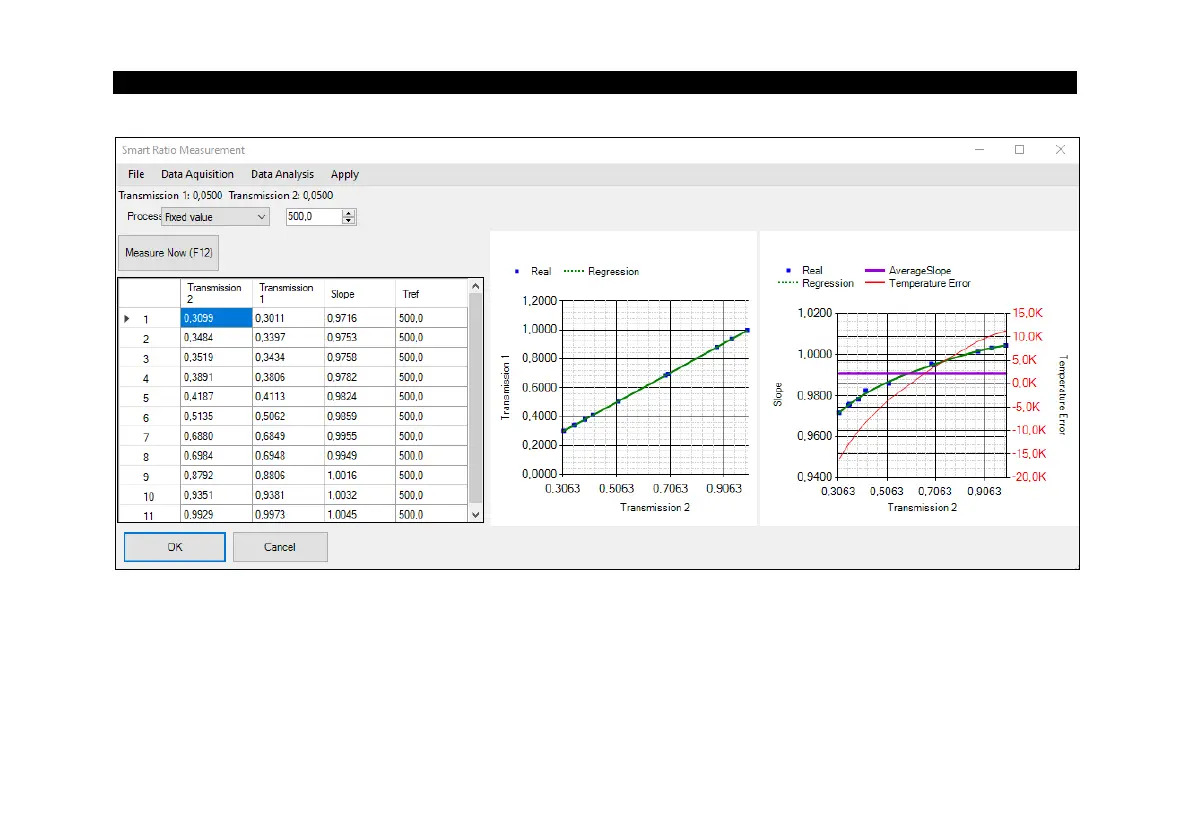Image resolution: width=1191 pixels, height=839 pixels.
Task: Close the Smart Ratio Measurement window
Action: click(x=1060, y=150)
